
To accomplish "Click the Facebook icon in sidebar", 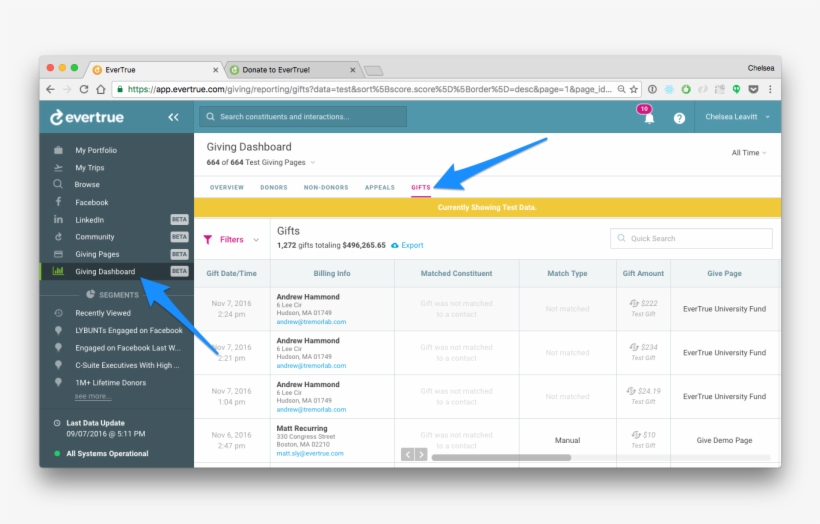I will pyautogui.click(x=58, y=202).
